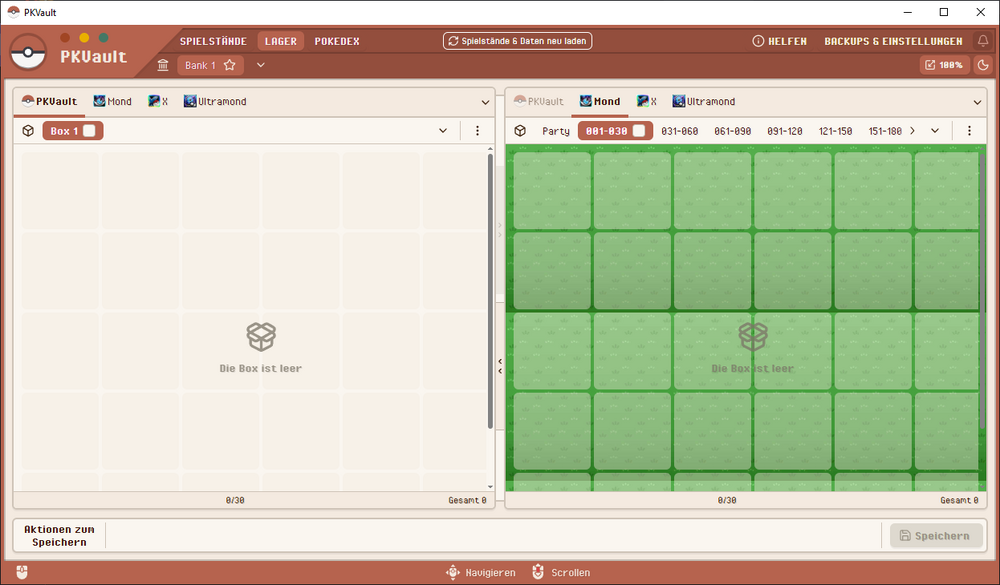Click the Ultramond game icon in right pane

click(679, 101)
